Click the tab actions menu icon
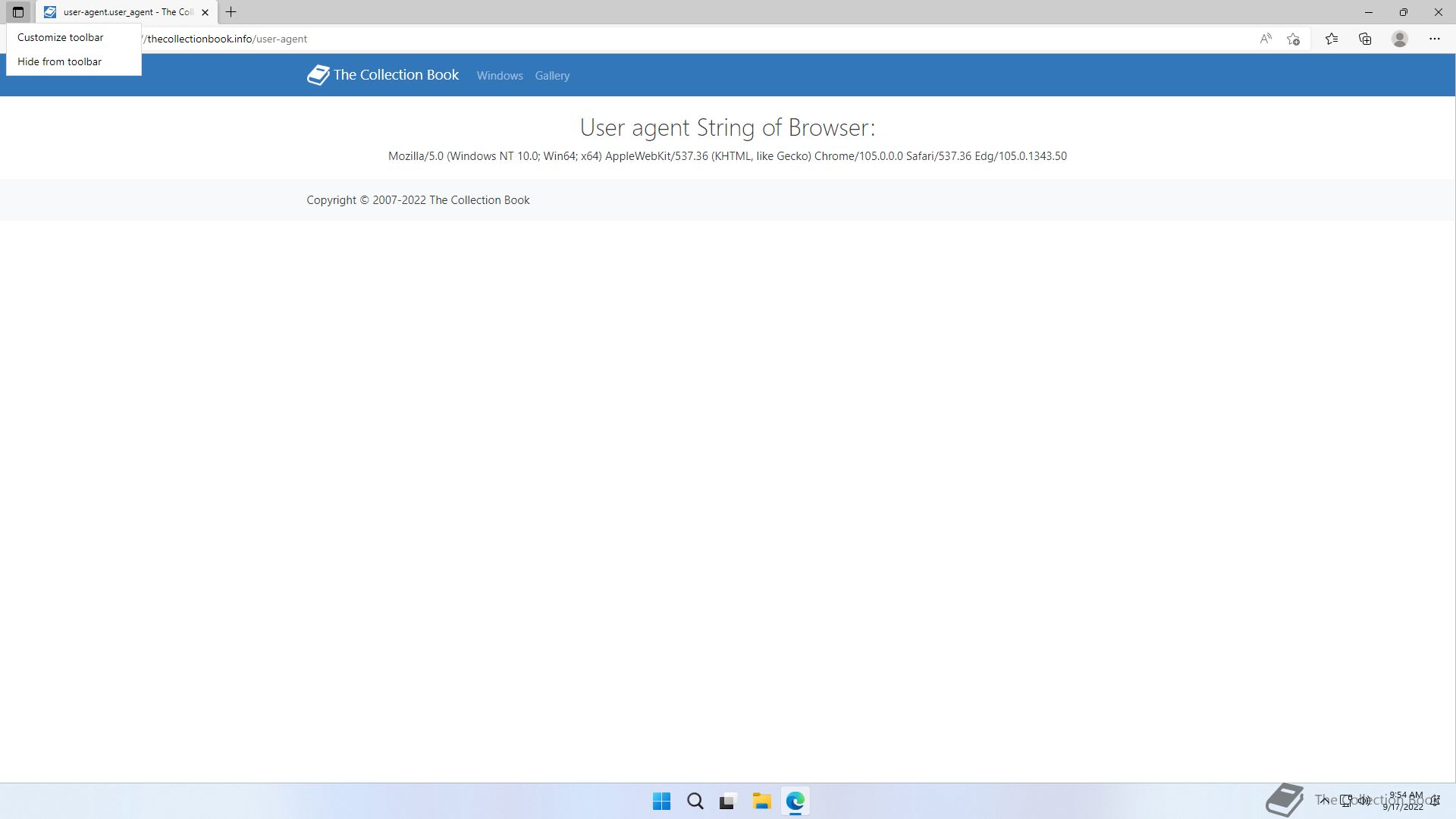This screenshot has width=1456, height=819. tap(18, 12)
